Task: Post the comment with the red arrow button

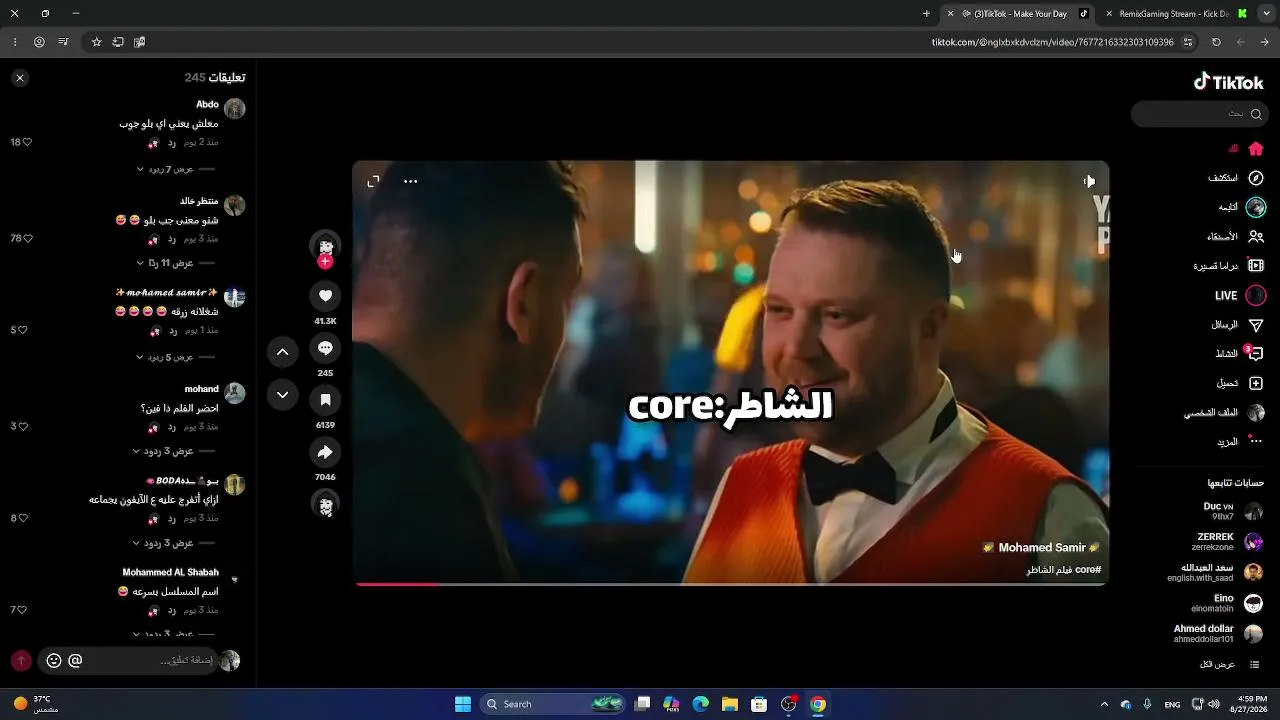Action: 20,661
